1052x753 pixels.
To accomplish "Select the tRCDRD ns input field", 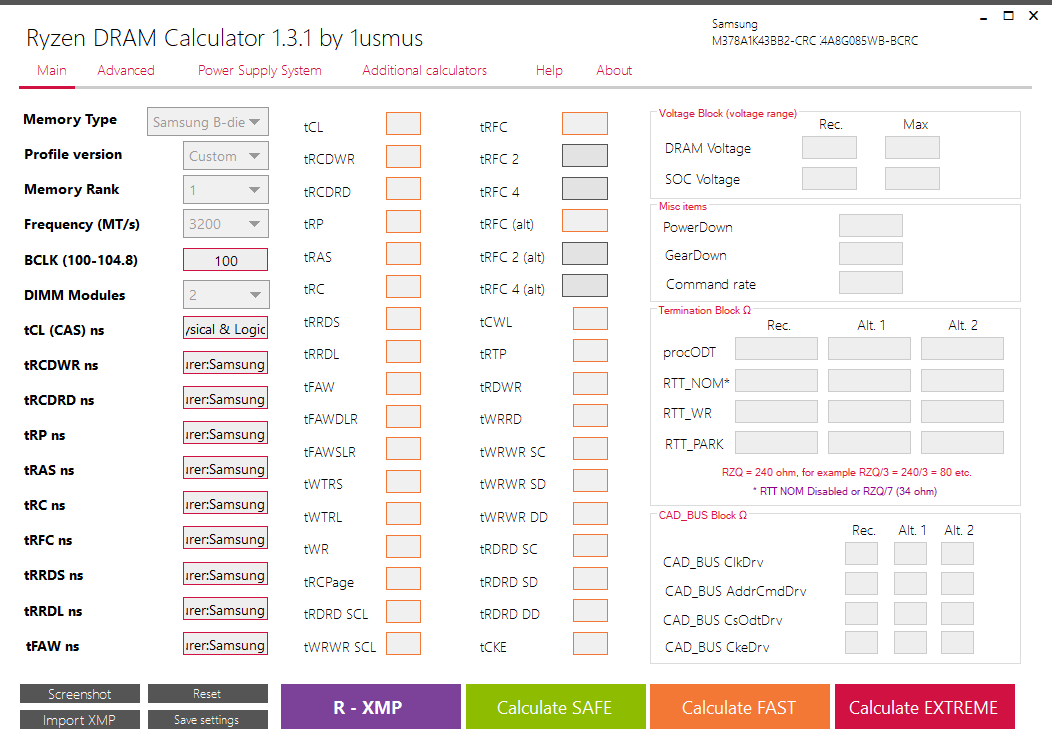I will [x=225, y=399].
